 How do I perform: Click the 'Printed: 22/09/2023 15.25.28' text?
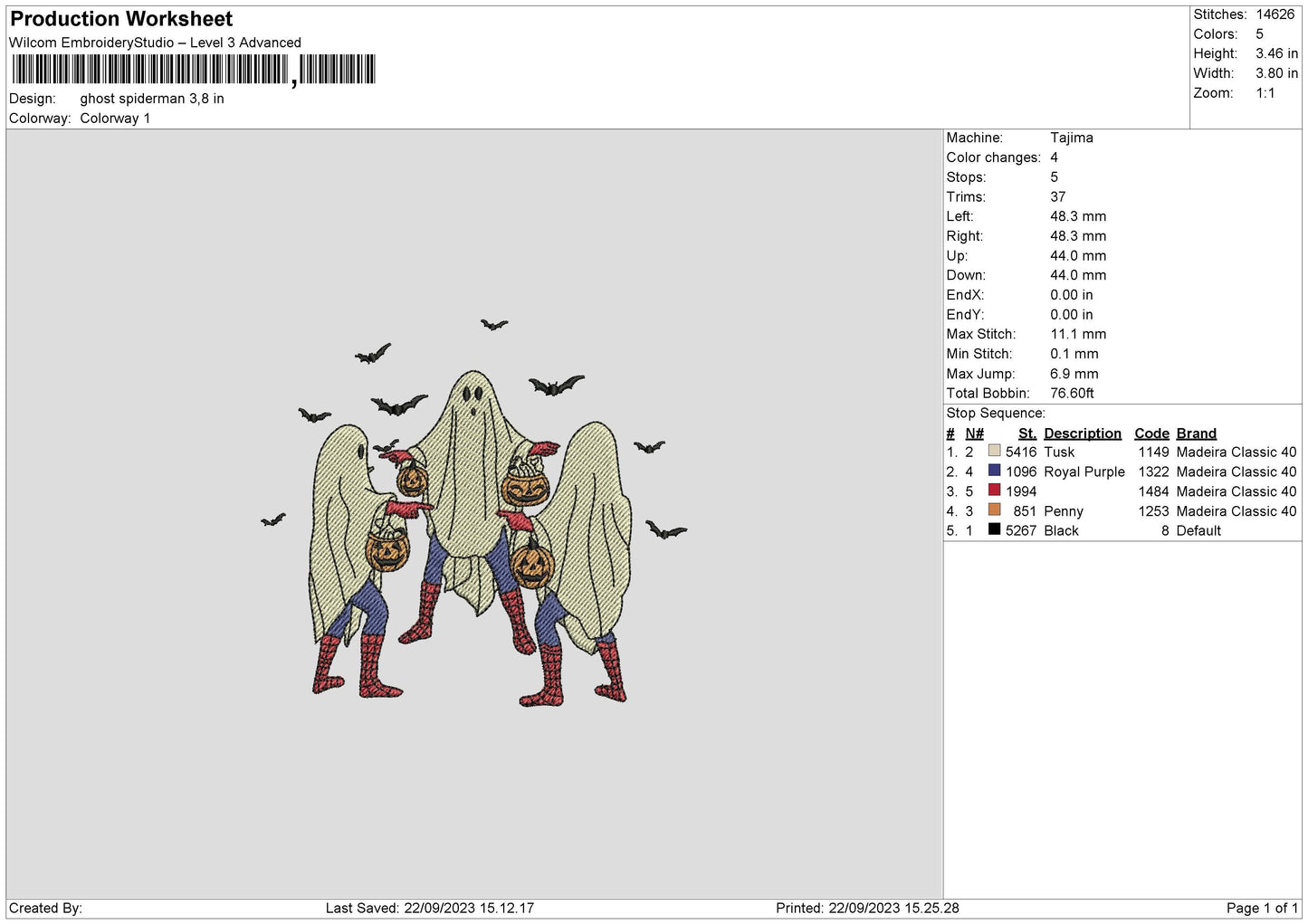click(867, 909)
